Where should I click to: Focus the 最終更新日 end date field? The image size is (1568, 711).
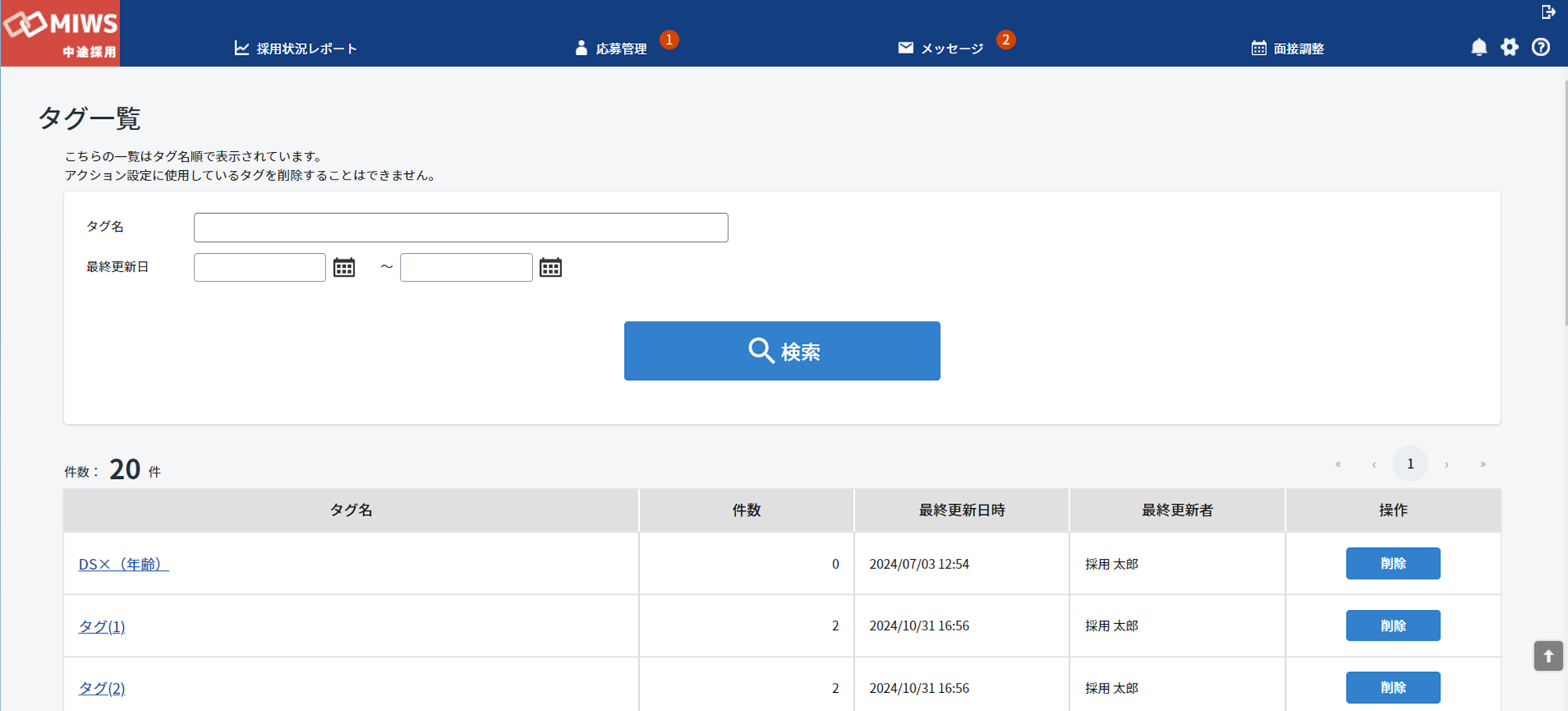point(466,267)
